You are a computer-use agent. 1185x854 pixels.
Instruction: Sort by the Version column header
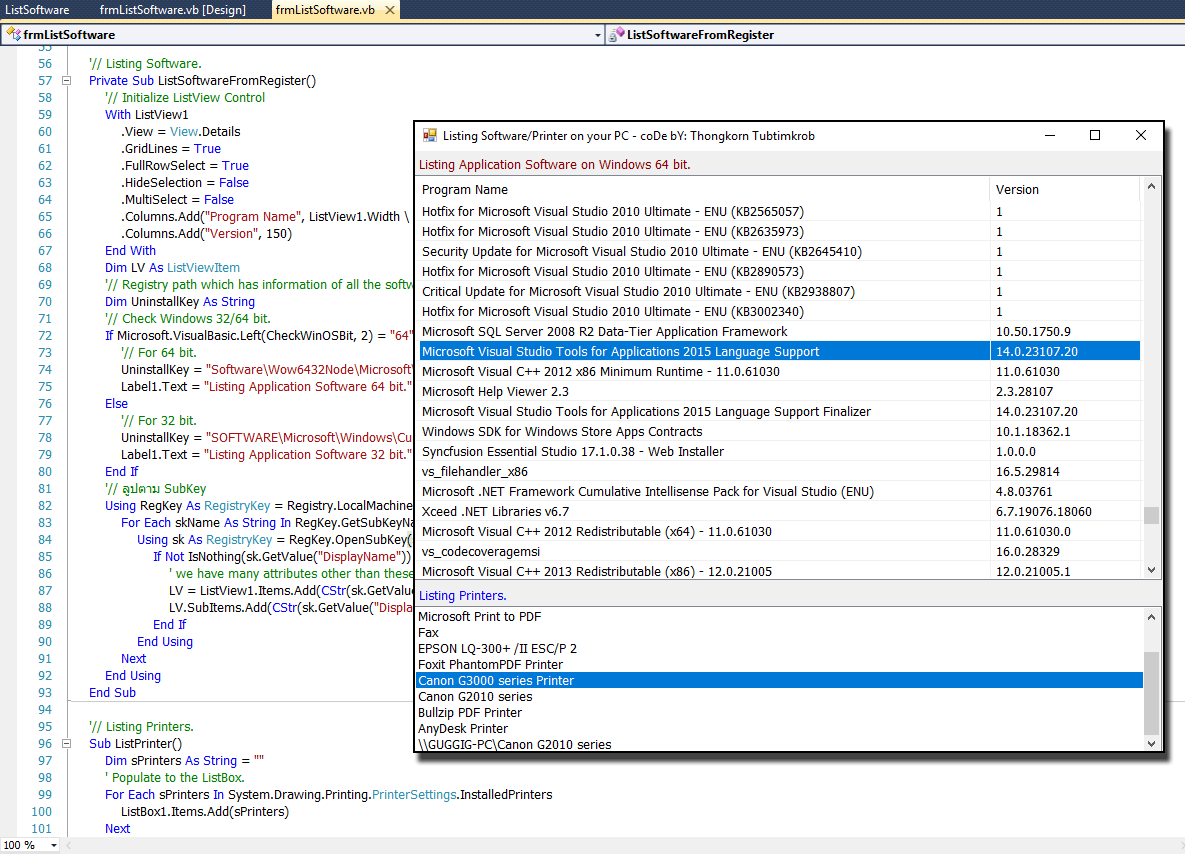(x=1065, y=190)
